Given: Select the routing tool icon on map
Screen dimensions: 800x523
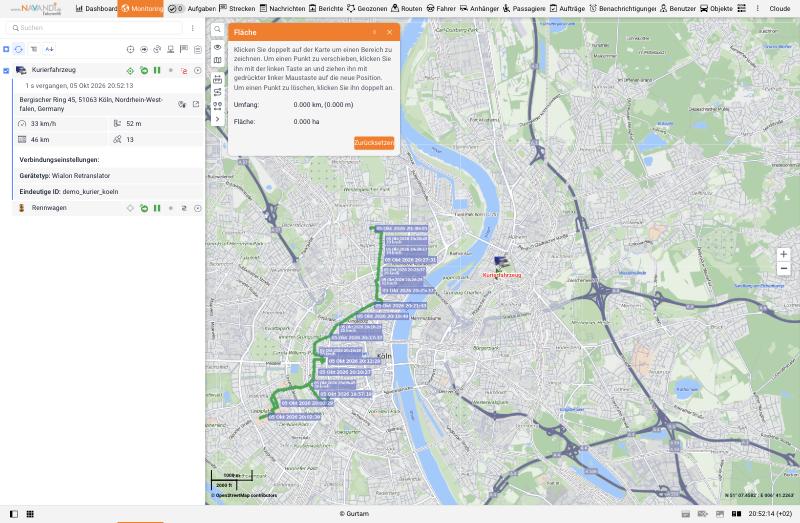Looking at the screenshot, I should 217,92.
